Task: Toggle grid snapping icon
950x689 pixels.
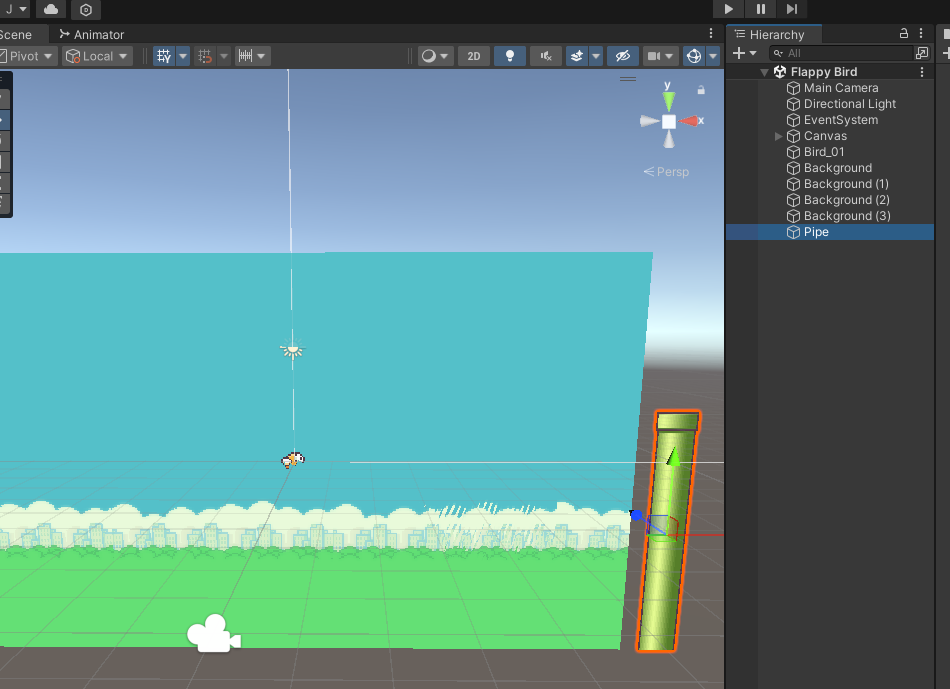Action: tap(205, 56)
